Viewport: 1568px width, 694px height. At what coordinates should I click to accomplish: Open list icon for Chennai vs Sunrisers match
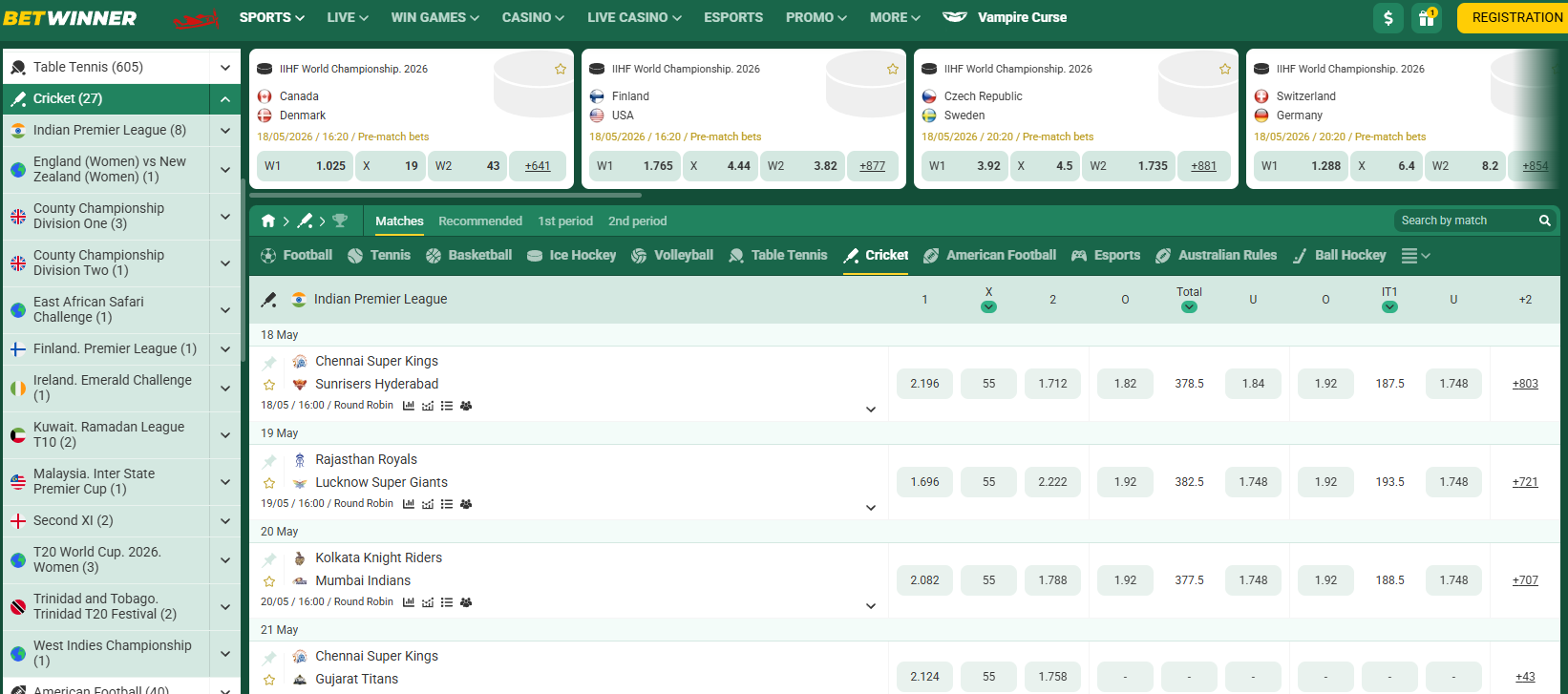click(447, 406)
